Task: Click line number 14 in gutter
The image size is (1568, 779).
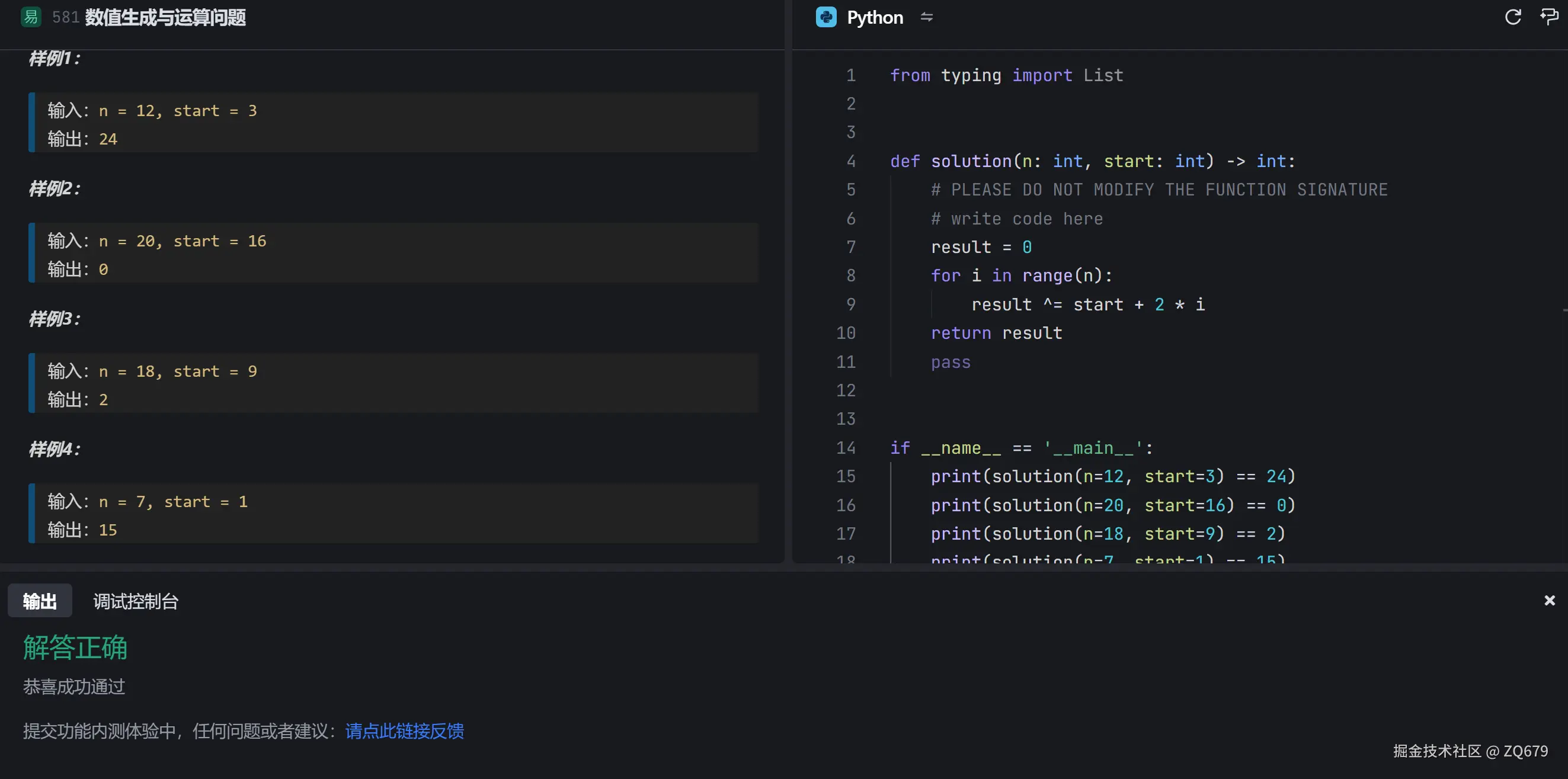Action: (846, 448)
